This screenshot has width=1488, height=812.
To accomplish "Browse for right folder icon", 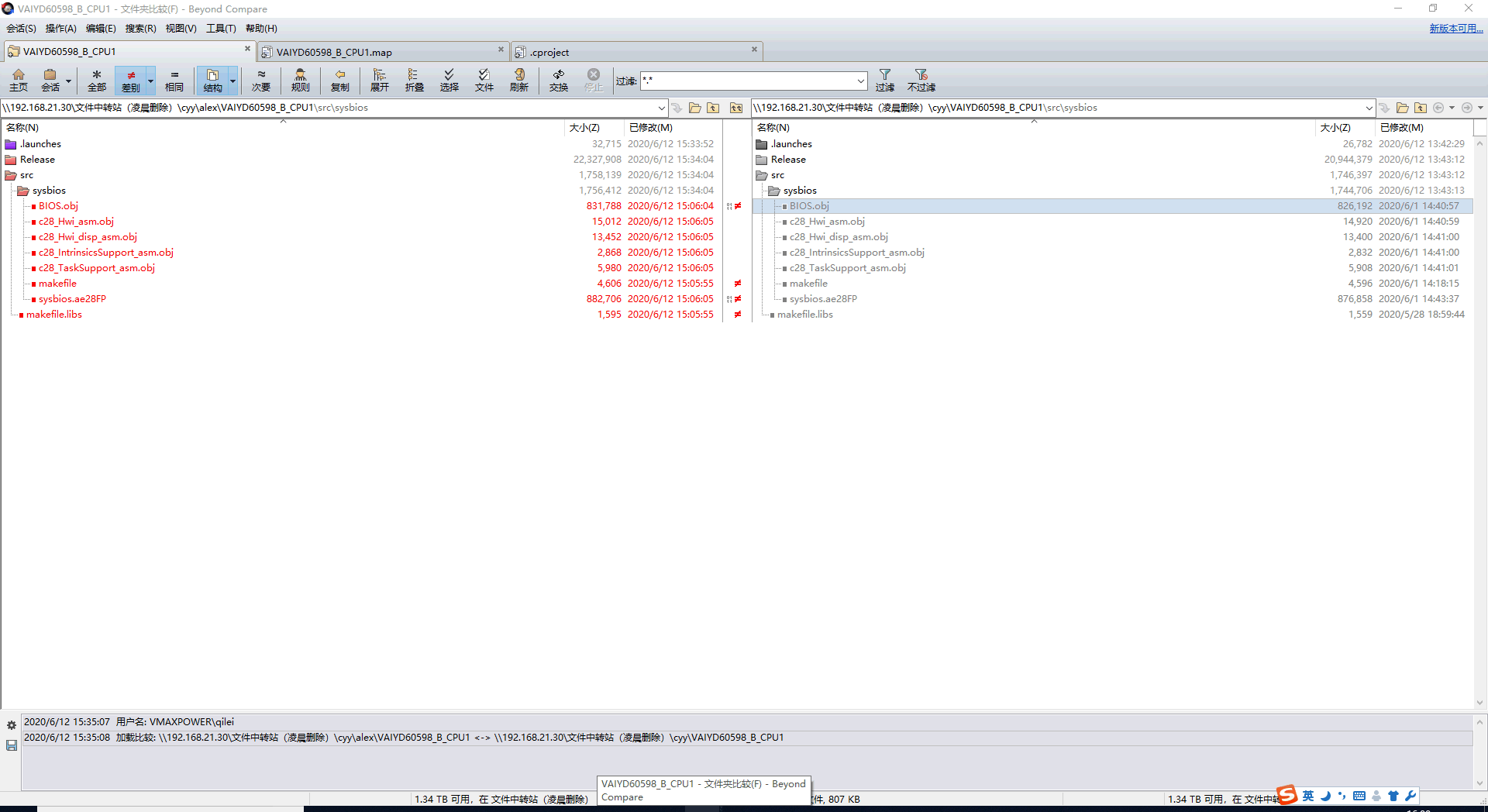I will coord(1402,108).
